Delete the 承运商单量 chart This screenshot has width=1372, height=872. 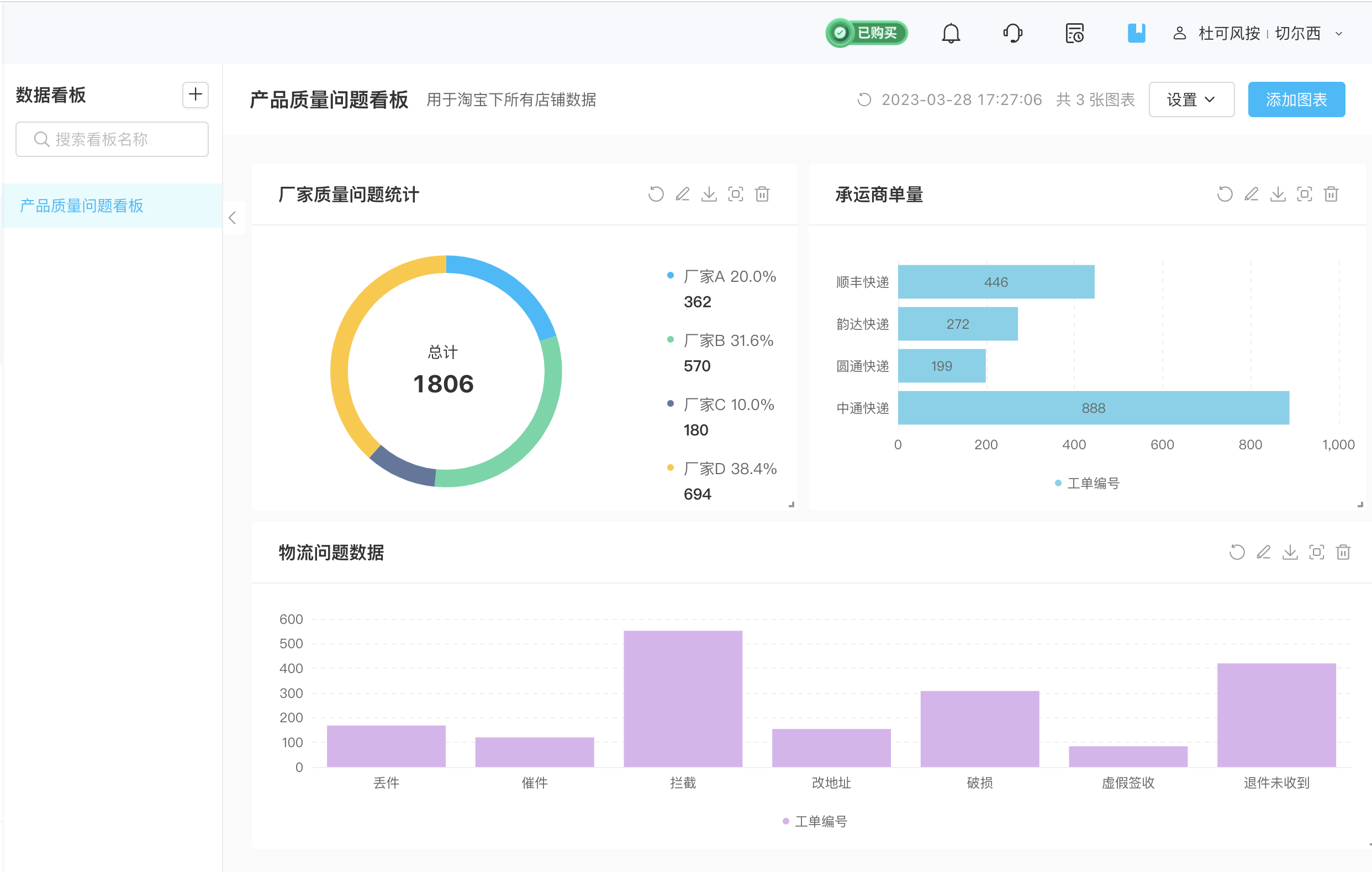(x=1331, y=195)
